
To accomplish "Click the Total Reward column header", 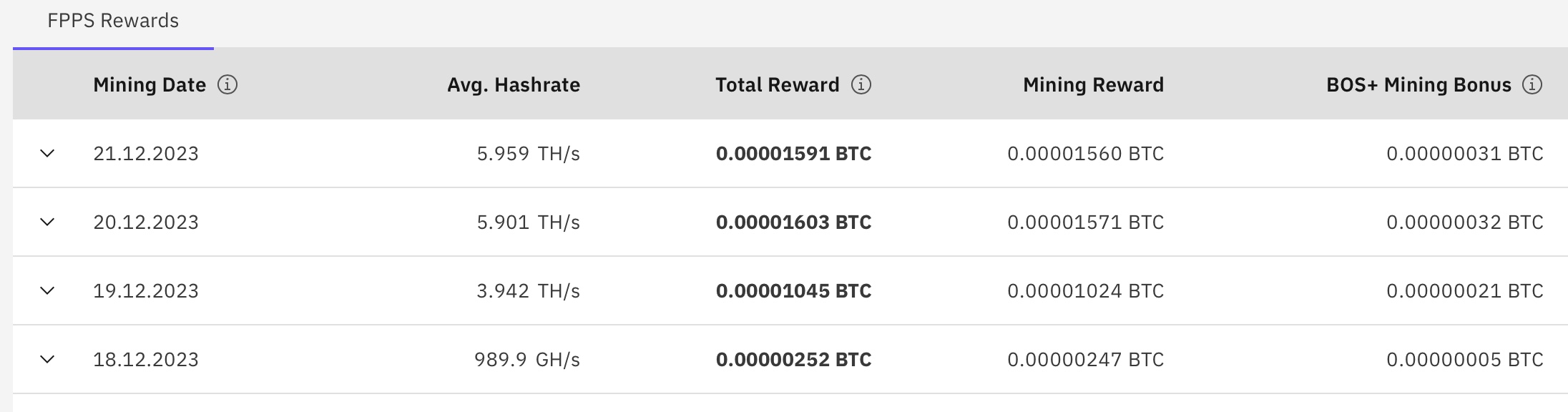I will pos(777,85).
